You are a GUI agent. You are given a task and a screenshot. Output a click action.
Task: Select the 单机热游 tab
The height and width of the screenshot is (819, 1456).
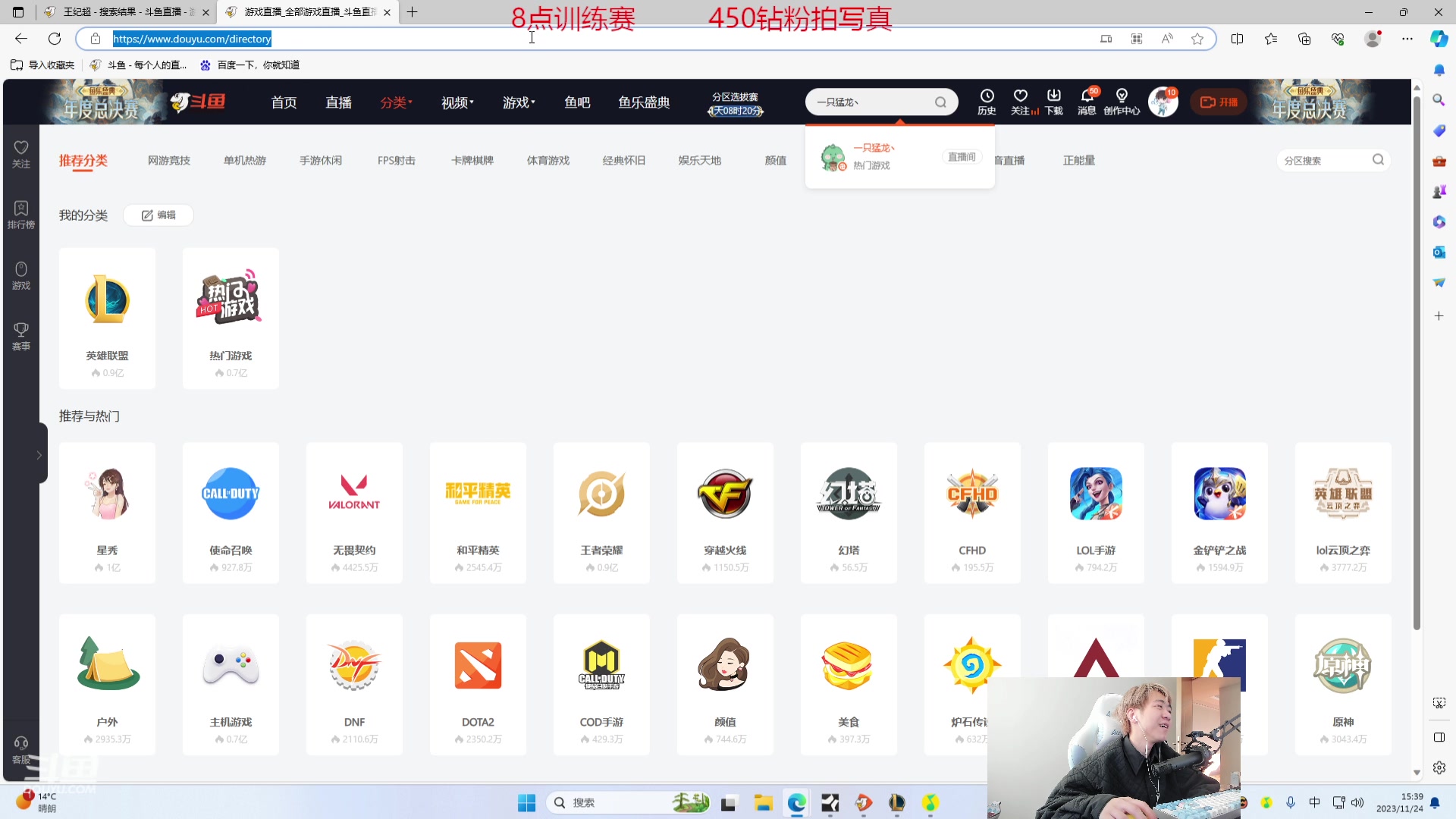coord(245,160)
